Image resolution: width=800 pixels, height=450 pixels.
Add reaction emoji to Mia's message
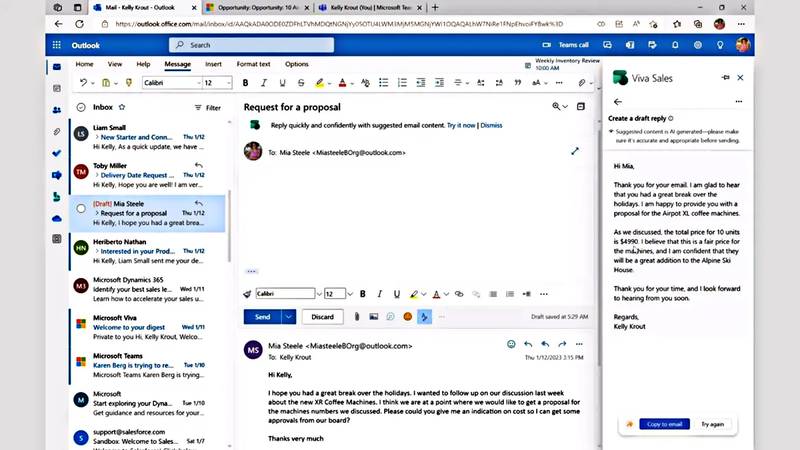(x=511, y=344)
